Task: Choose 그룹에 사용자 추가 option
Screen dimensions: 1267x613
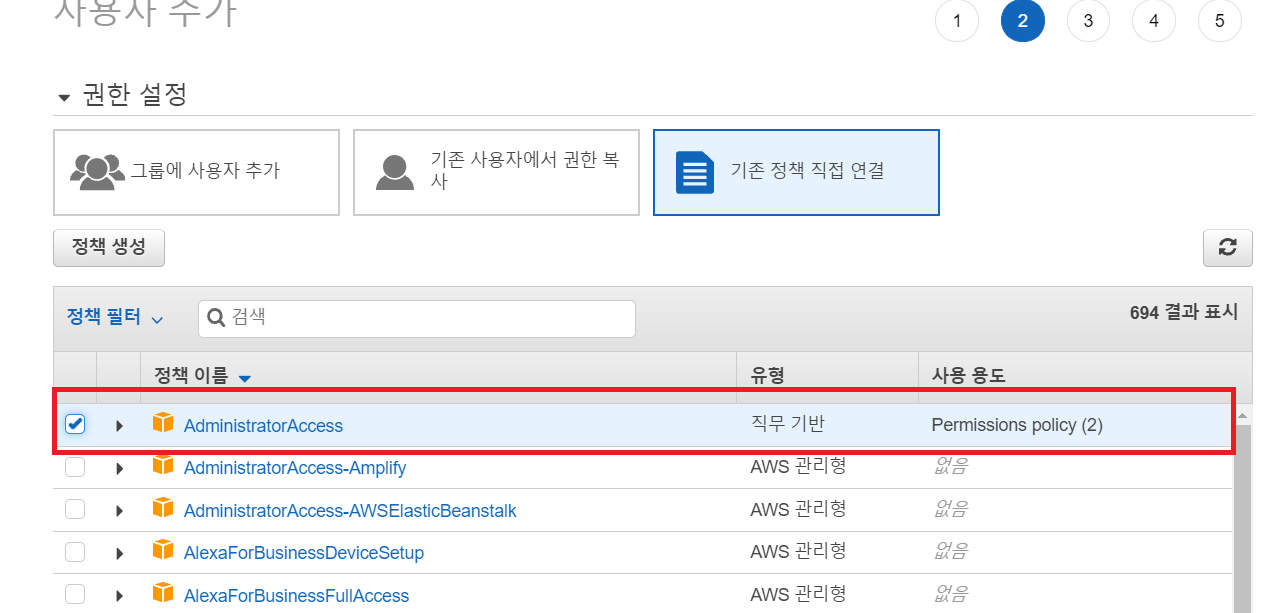Action: (196, 172)
